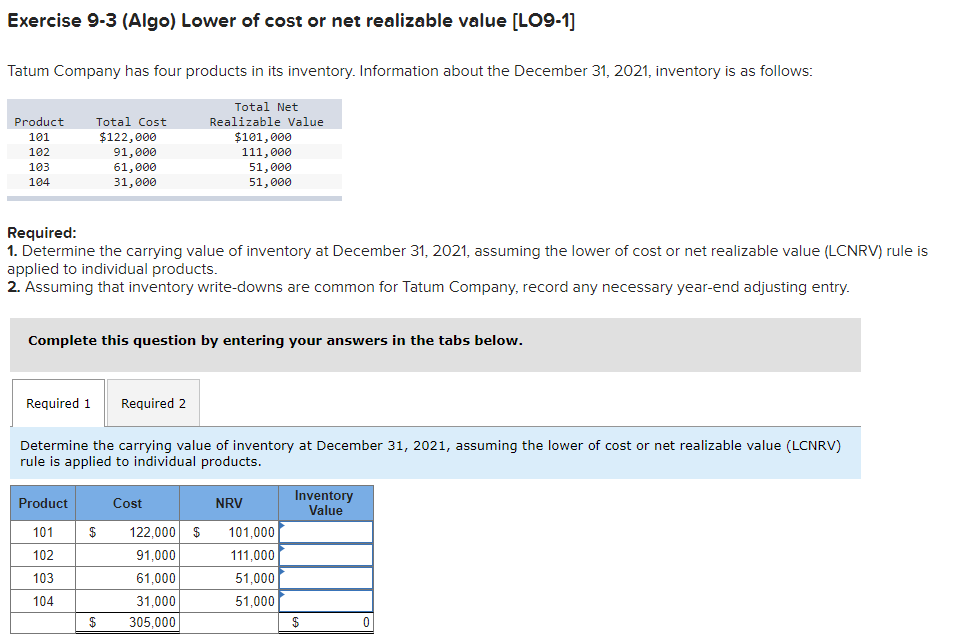Select the total Inventory Value field showing 0

click(325, 622)
